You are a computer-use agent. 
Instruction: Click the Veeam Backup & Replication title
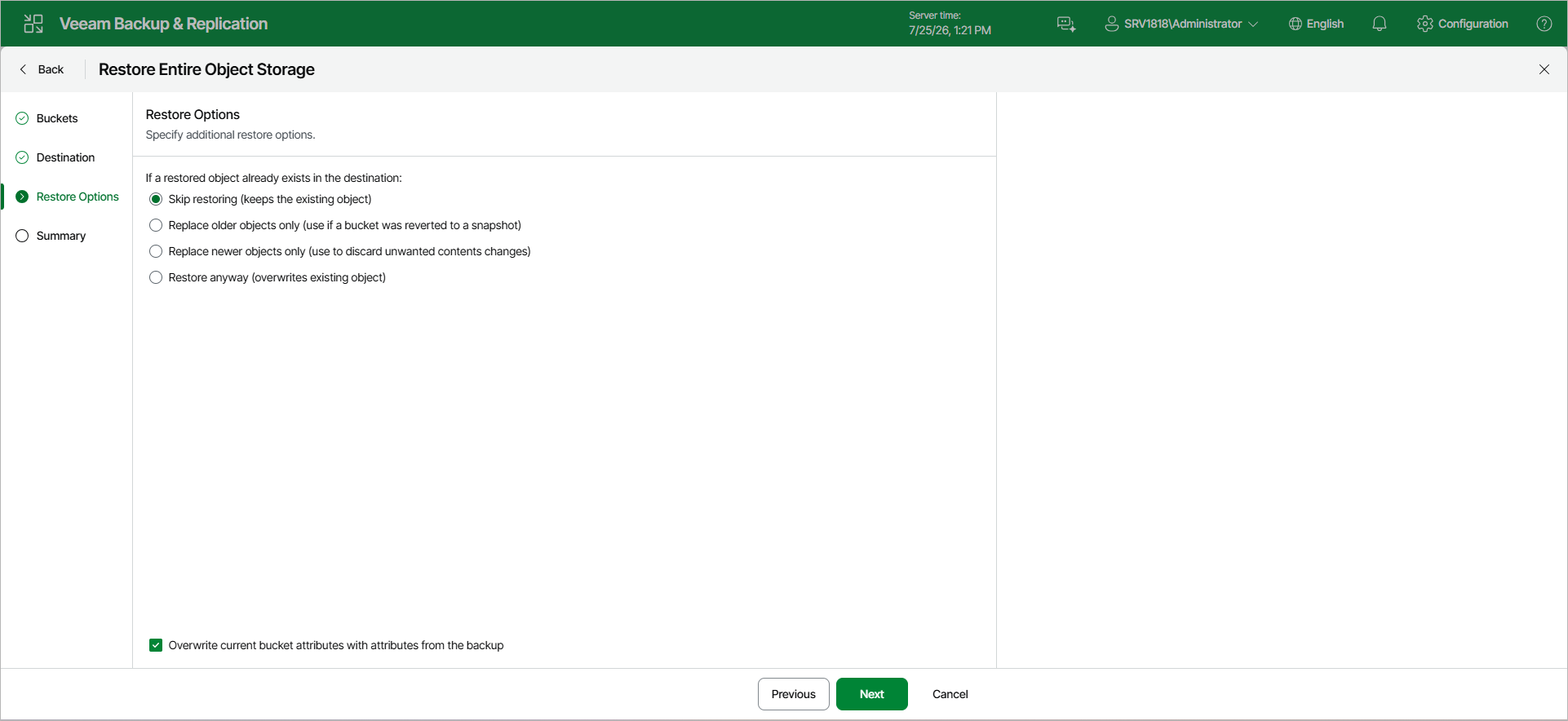point(163,24)
